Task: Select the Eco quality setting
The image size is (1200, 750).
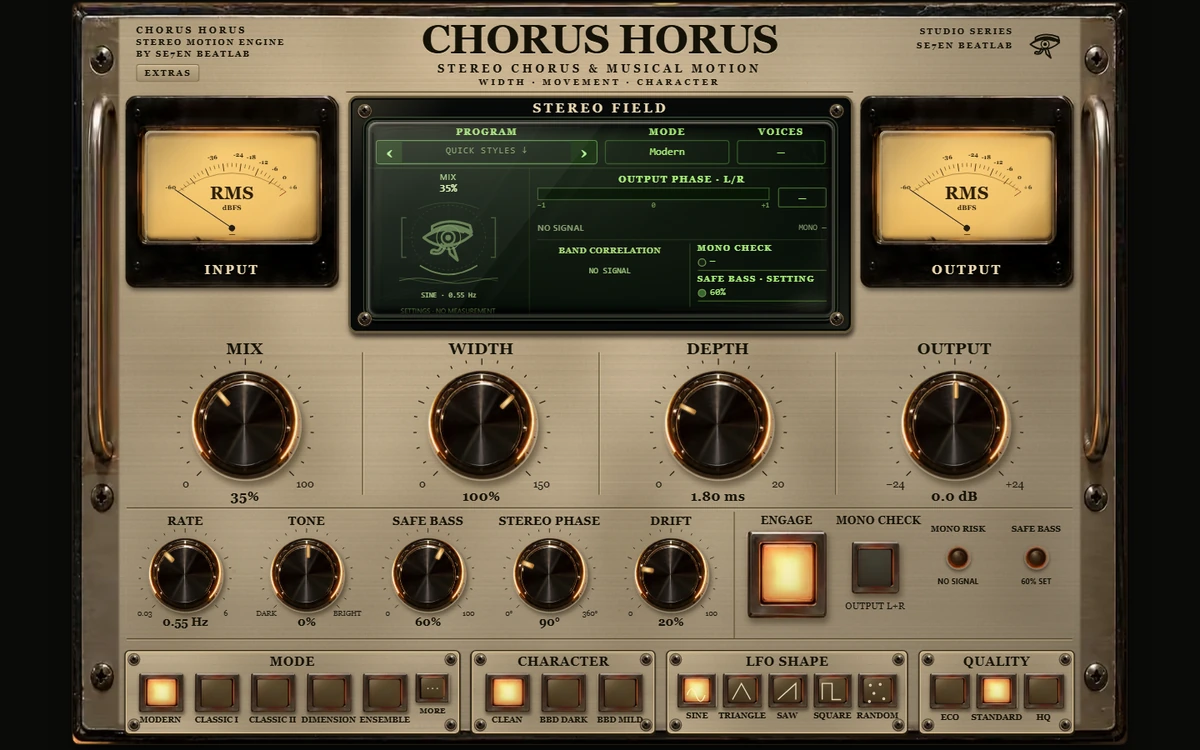Action: coord(950,691)
